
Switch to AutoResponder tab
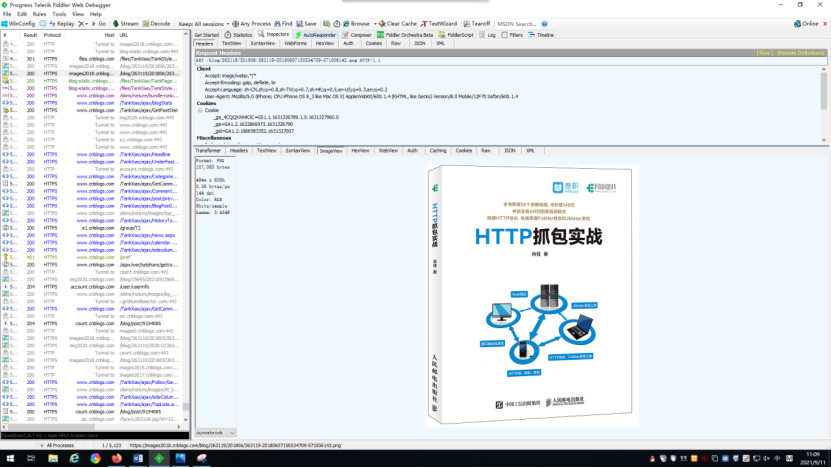coord(316,35)
